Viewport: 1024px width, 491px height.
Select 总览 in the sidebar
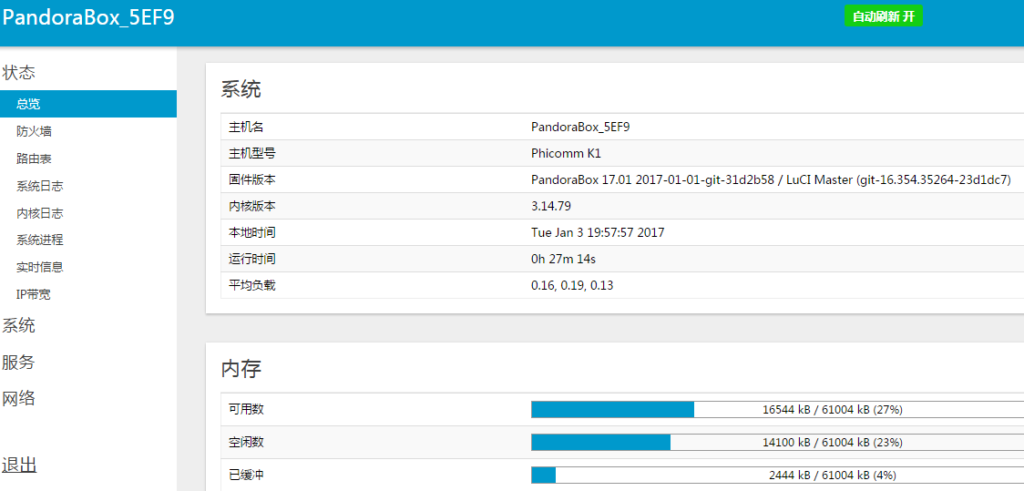pyautogui.click(x=29, y=104)
